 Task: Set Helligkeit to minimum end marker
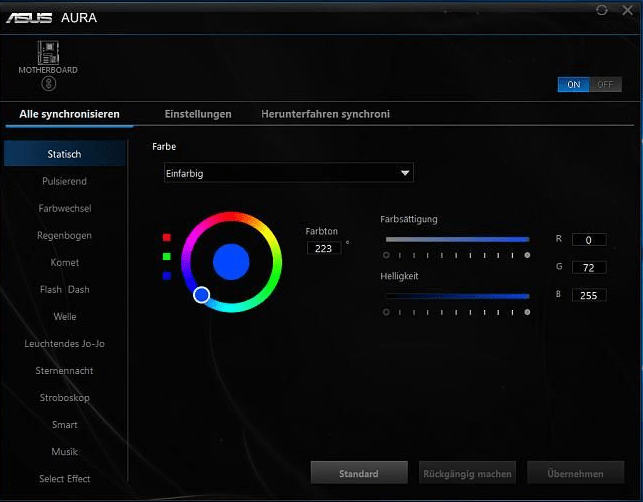point(386,312)
